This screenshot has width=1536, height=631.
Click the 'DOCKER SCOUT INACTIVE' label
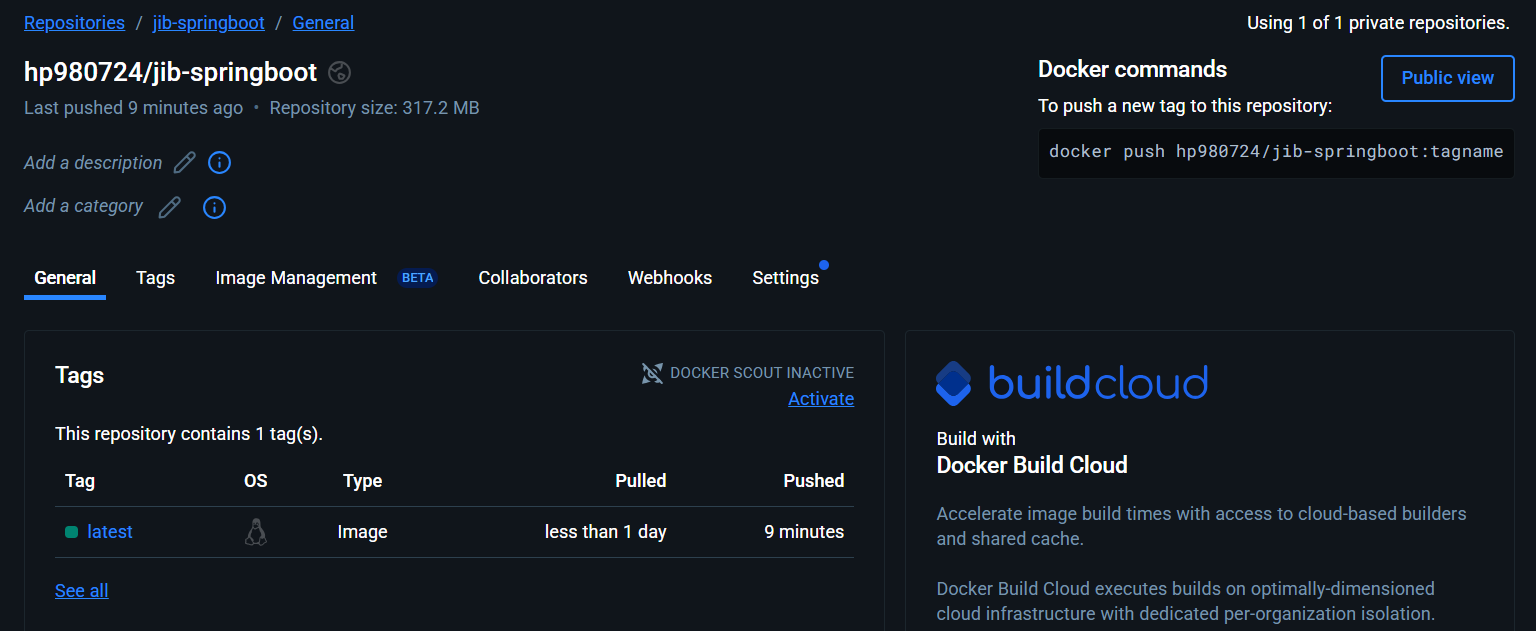pyautogui.click(x=762, y=373)
